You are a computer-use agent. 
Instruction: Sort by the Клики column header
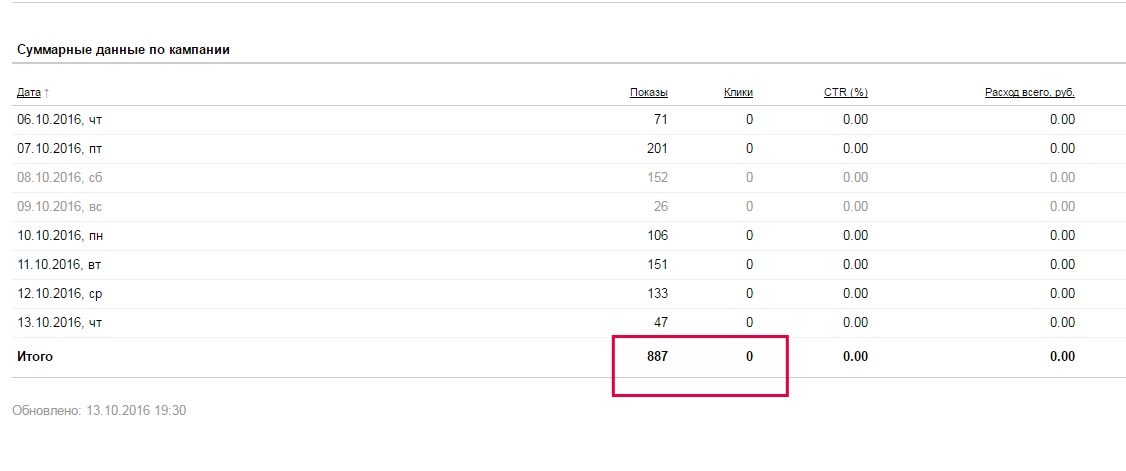tap(738, 92)
